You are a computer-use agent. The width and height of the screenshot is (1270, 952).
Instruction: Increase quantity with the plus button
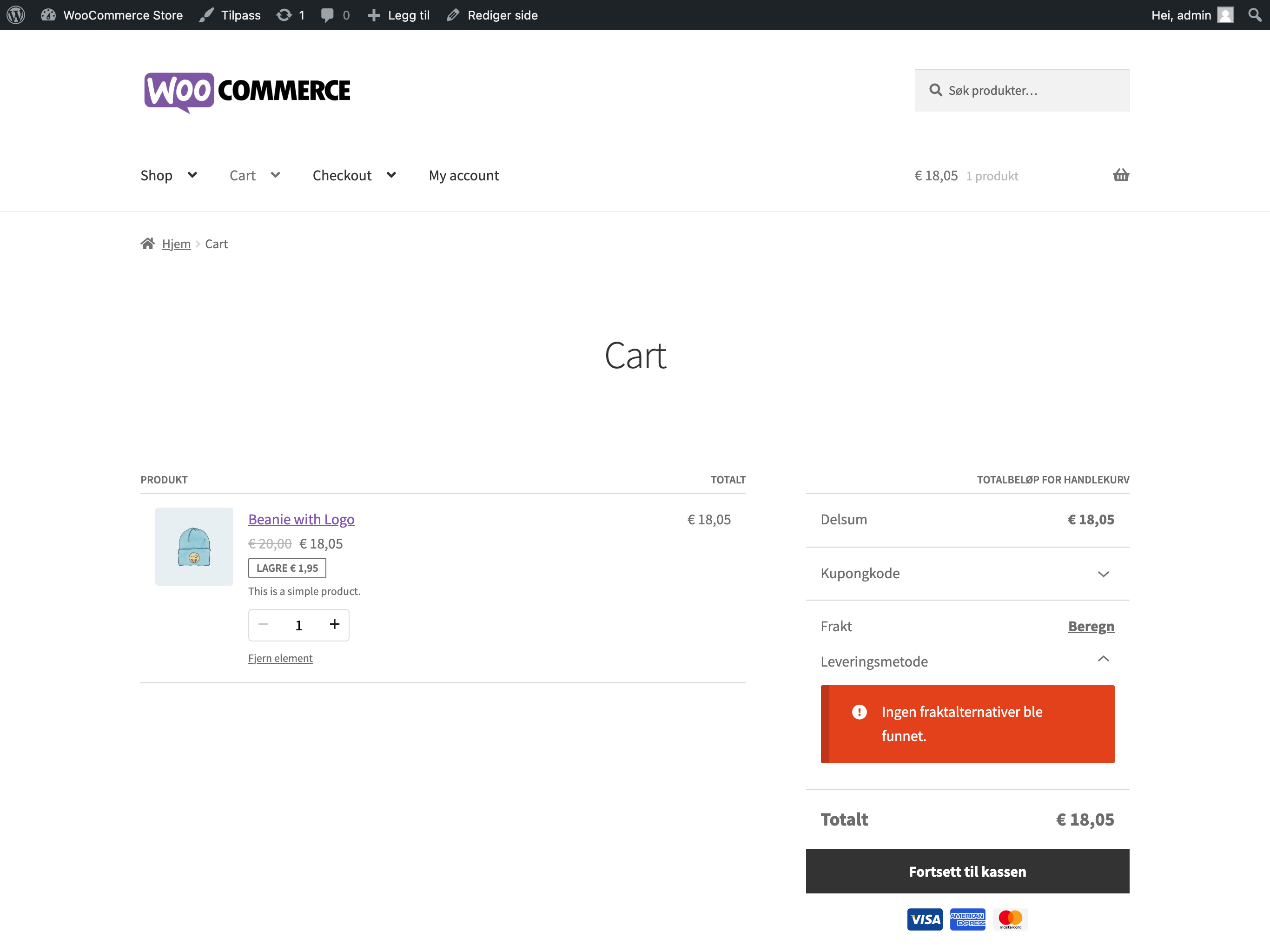(x=335, y=624)
